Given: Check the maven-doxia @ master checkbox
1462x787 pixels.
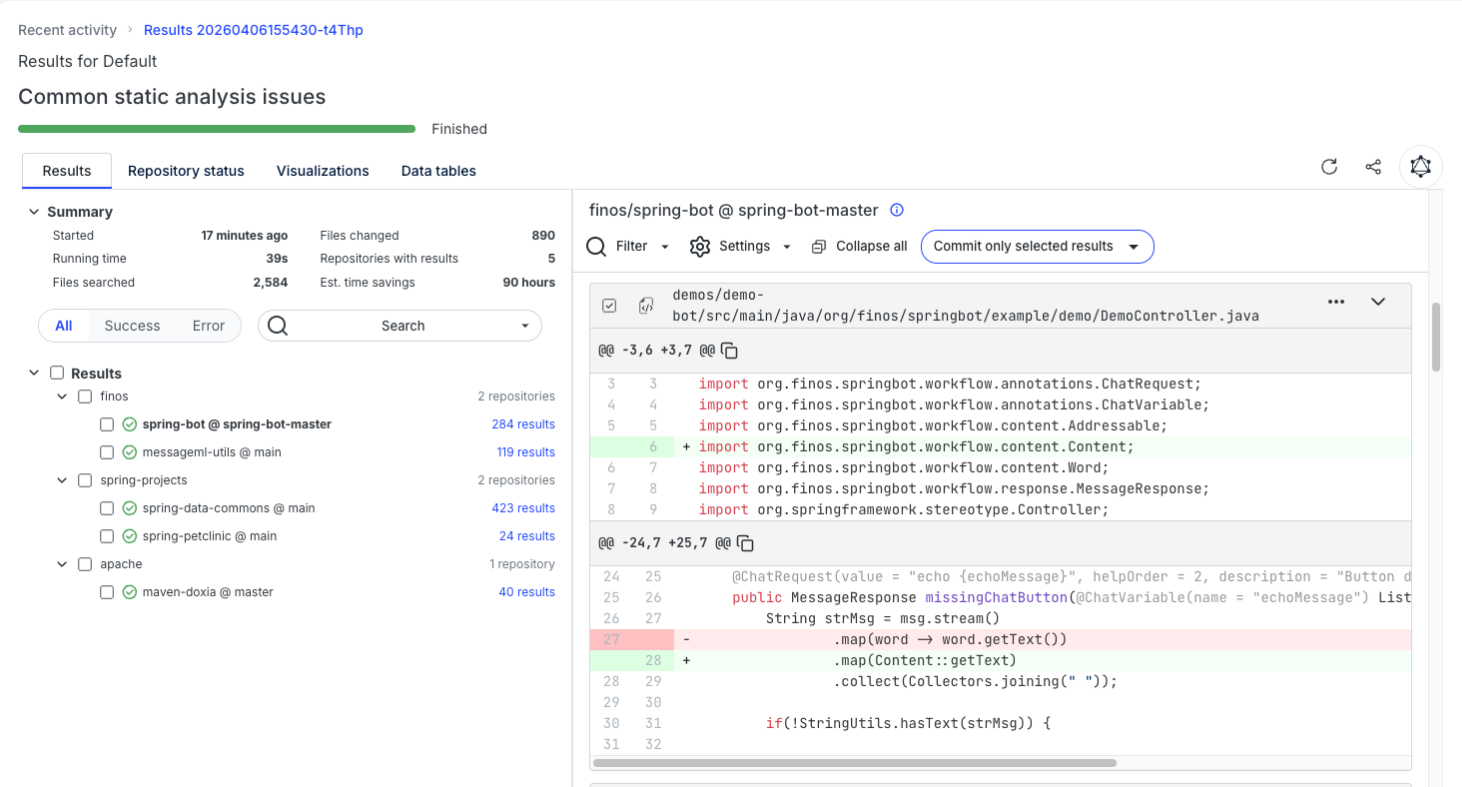Looking at the screenshot, I should [x=107, y=592].
